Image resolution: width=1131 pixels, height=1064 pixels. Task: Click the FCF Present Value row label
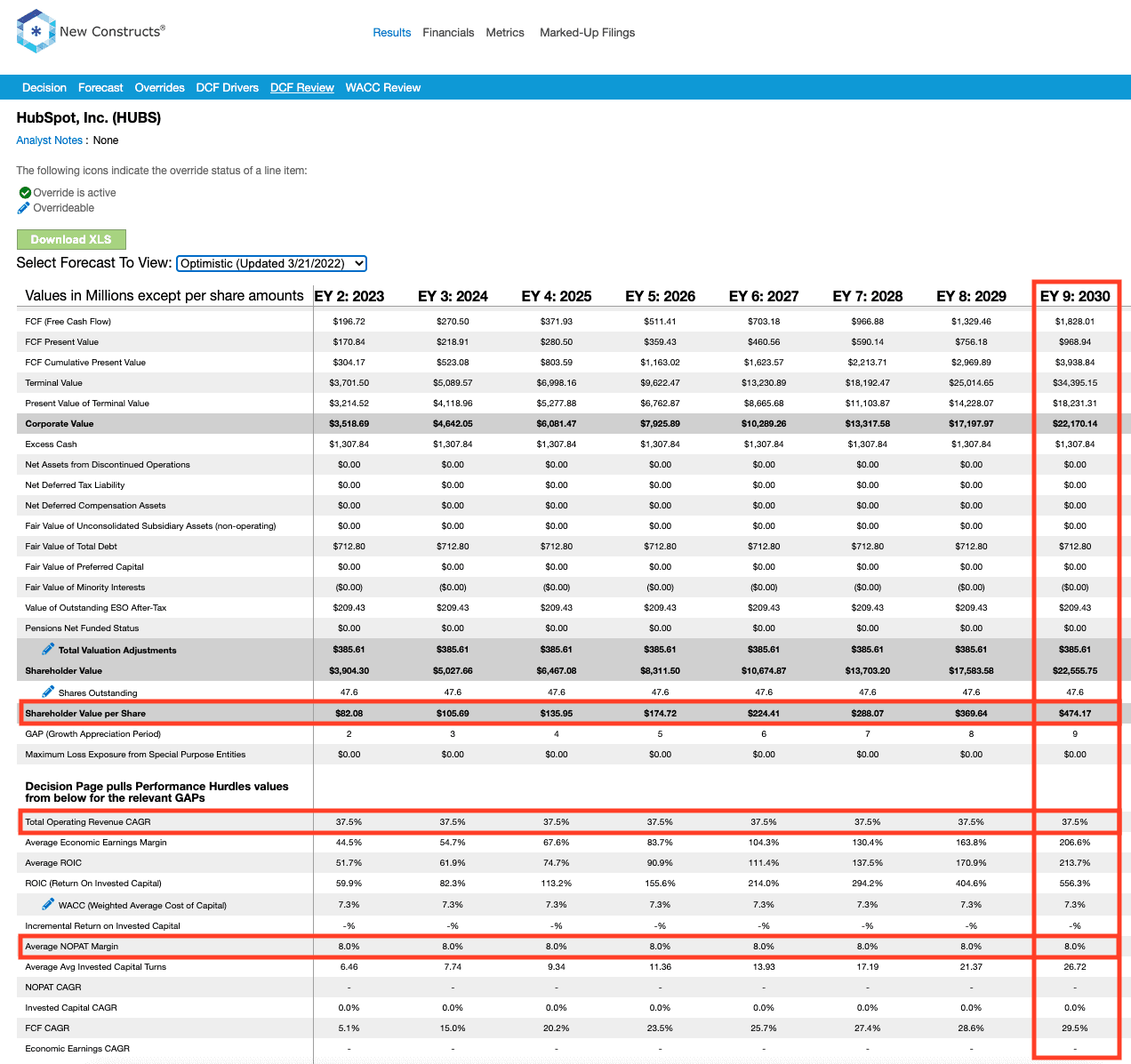pos(62,342)
